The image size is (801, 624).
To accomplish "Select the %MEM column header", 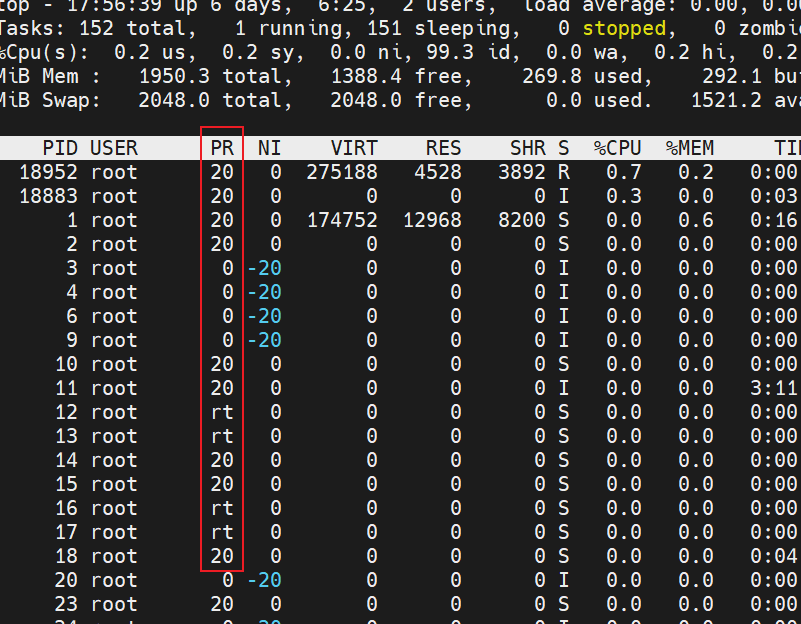I will pyautogui.click(x=690, y=148).
